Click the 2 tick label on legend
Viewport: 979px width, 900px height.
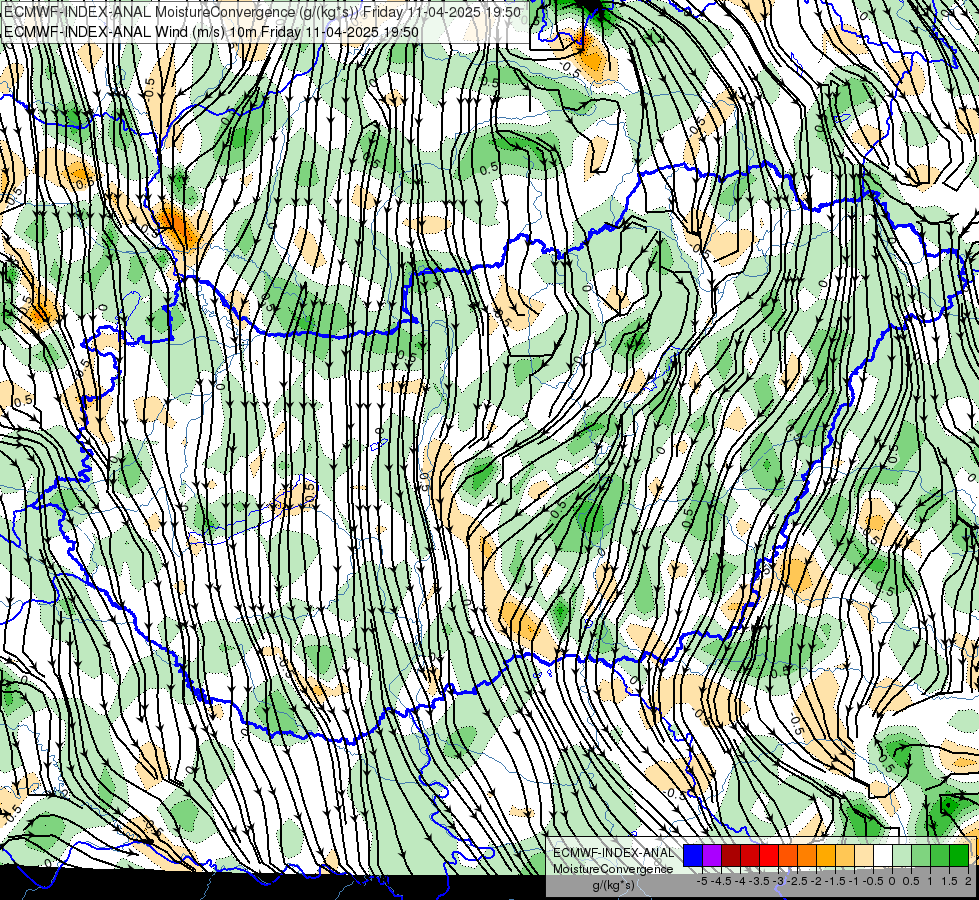click(x=968, y=881)
